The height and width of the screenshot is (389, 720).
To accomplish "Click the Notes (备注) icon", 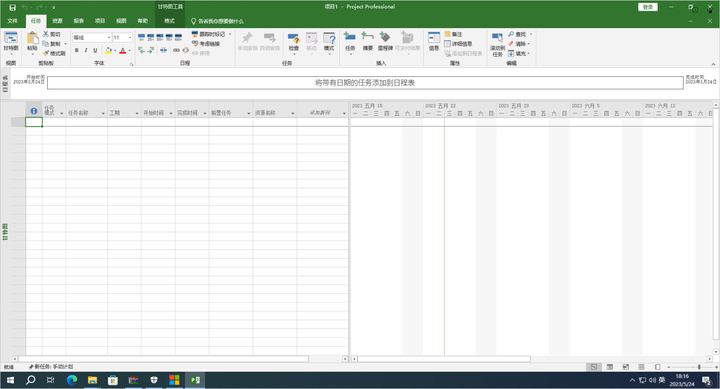I will point(448,34).
